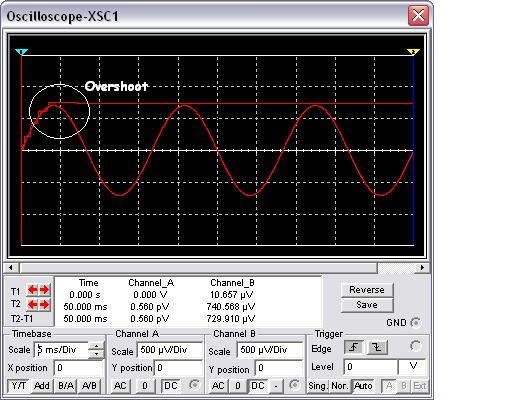Click the cyan T1 cursor marker
Screen dimensions: 512x400
pyautogui.click(x=22, y=52)
